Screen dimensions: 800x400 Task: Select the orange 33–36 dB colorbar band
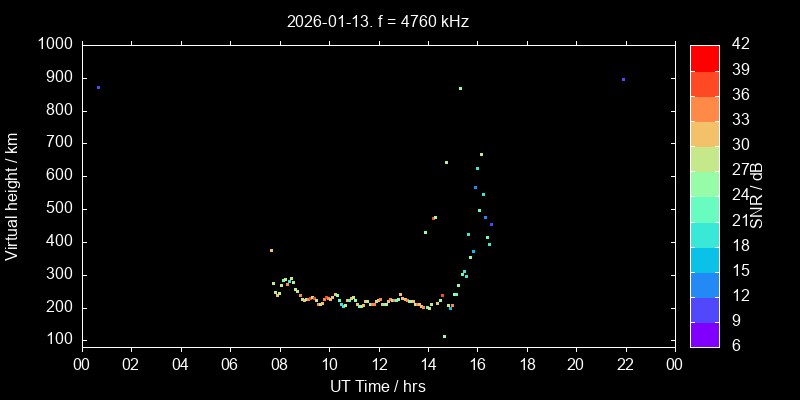point(704,108)
